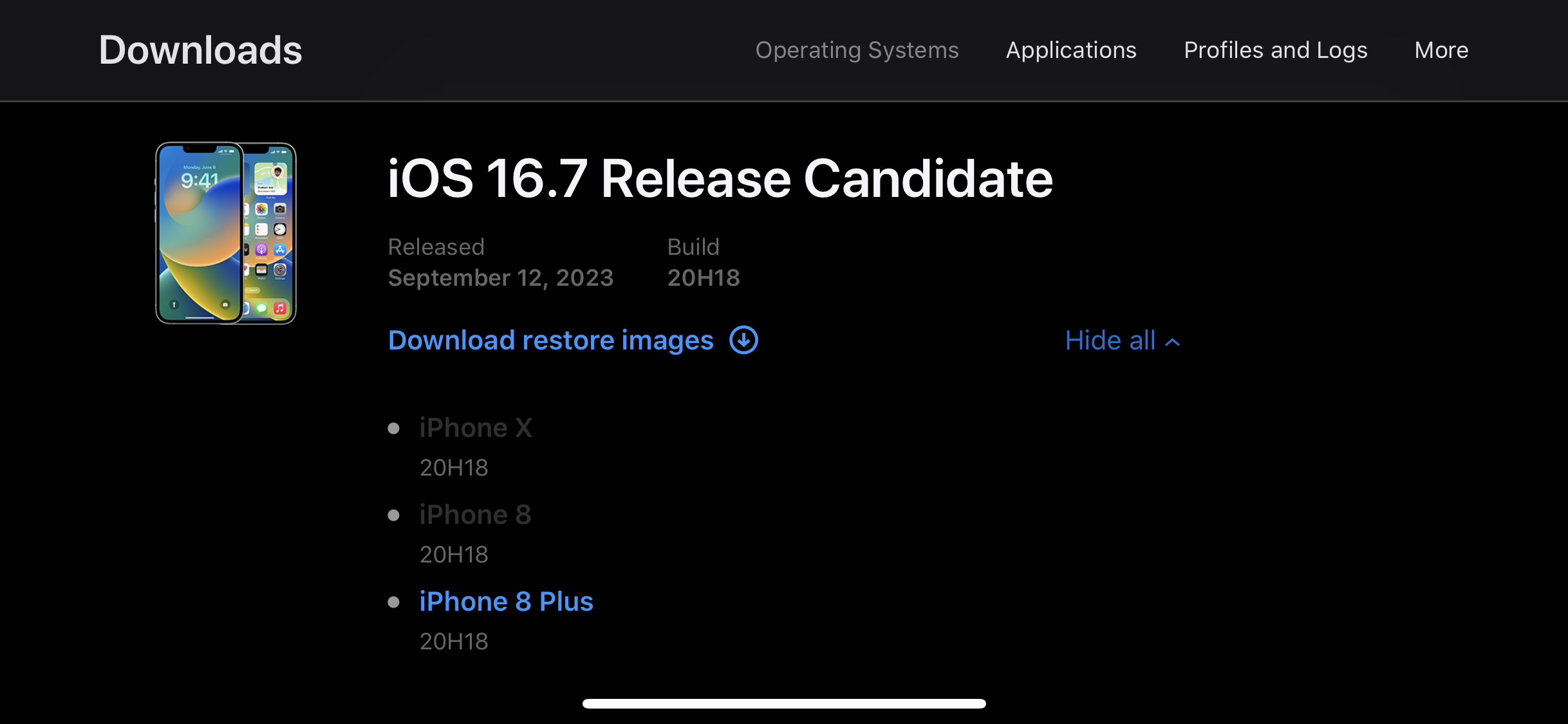Viewport: 1568px width, 724px height.
Task: Click the 20H18 text under iPhone X
Action: click(454, 468)
